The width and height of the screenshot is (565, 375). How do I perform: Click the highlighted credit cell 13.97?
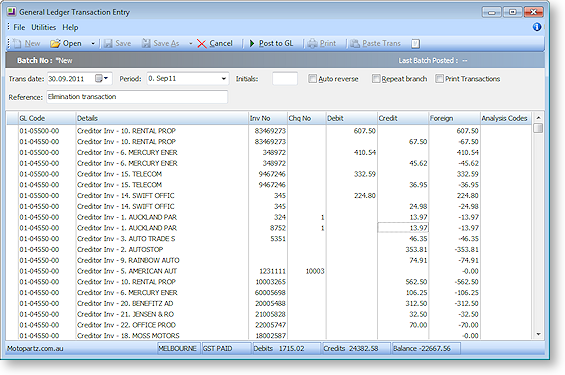pyautogui.click(x=403, y=228)
